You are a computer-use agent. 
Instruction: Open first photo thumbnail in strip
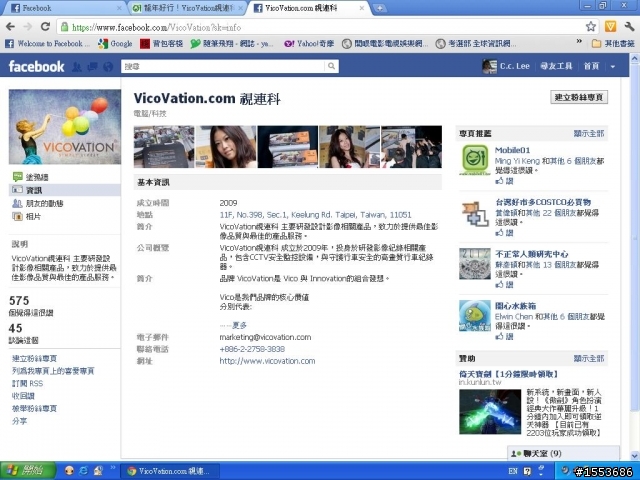point(164,147)
